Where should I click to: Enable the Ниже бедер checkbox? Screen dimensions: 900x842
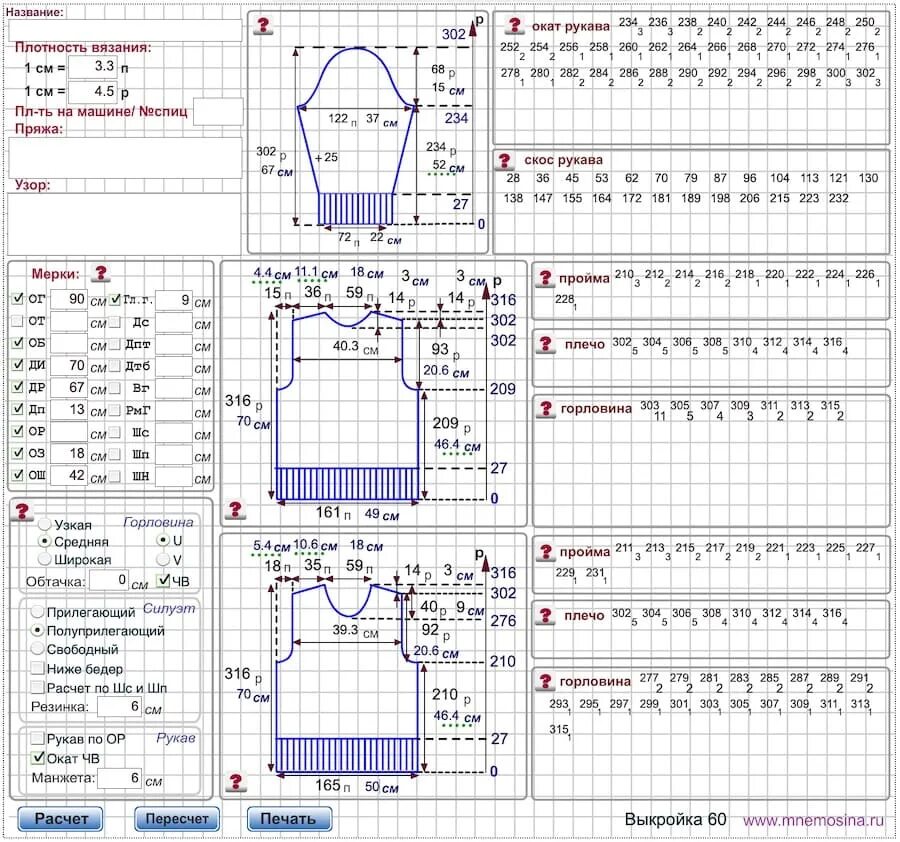click(38, 668)
